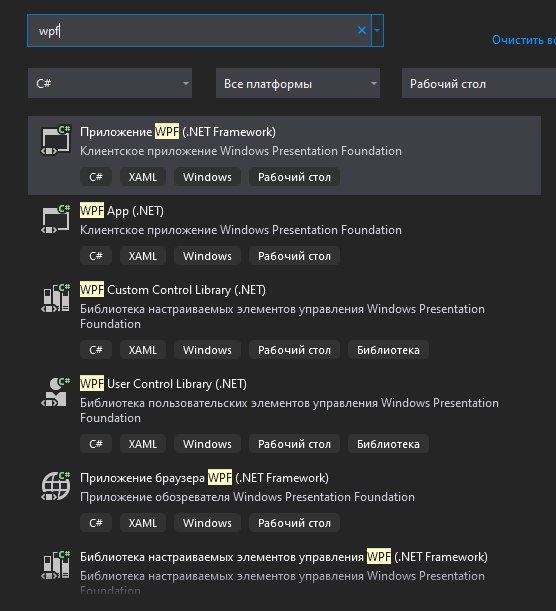
Task: Click Windows tag under Приложение браузера WPF
Action: 207,523
